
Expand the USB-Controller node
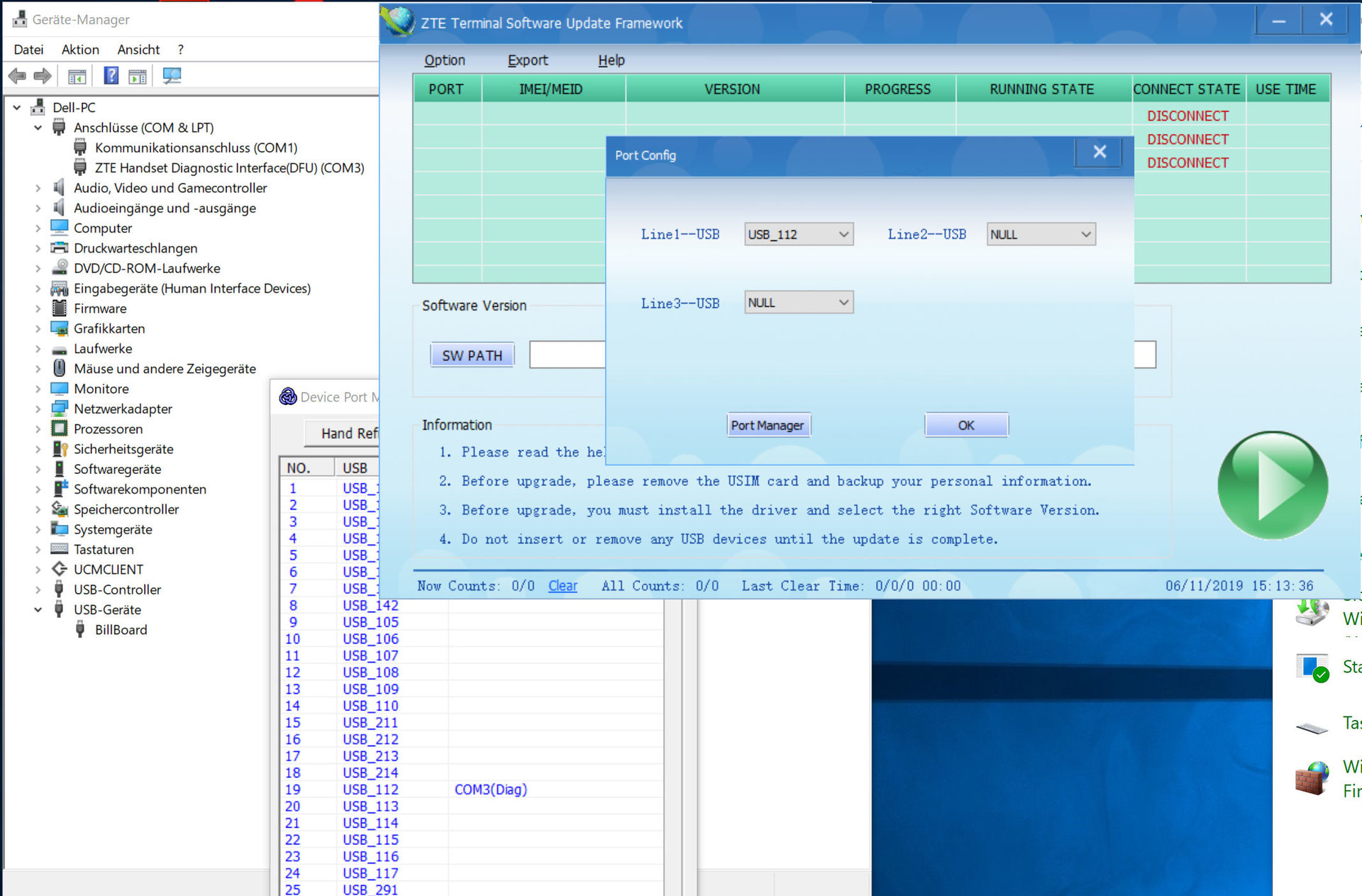click(x=38, y=590)
